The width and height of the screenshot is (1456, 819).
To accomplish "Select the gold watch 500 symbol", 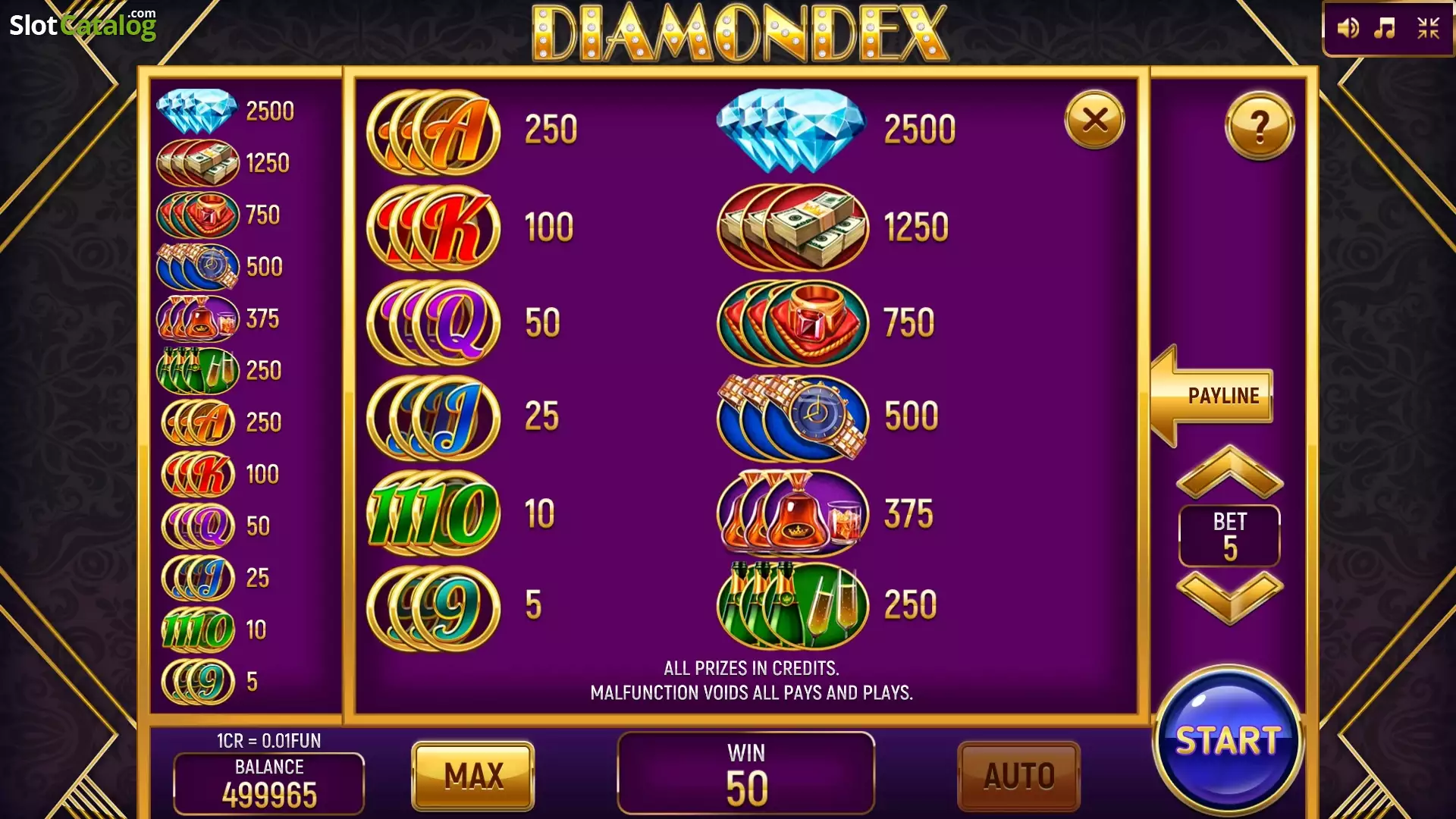I will pyautogui.click(x=792, y=417).
